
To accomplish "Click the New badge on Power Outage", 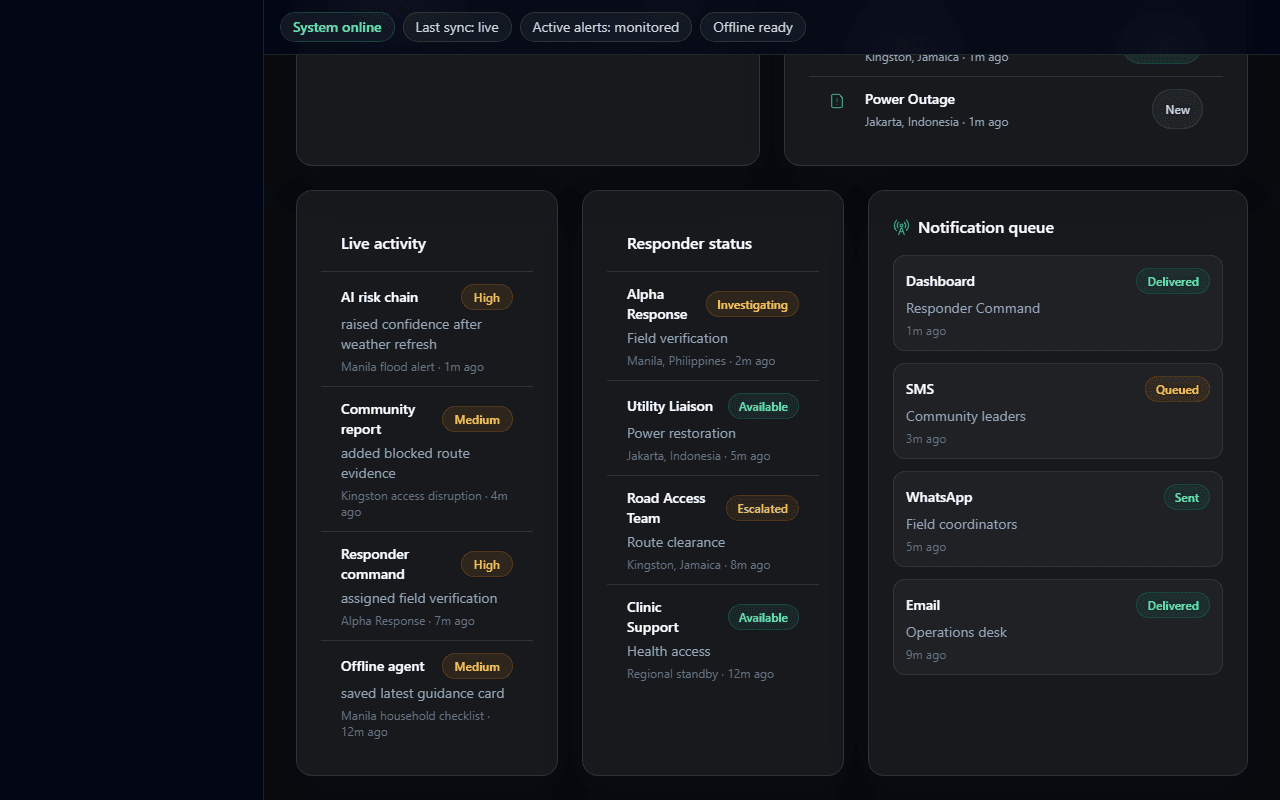I will tap(1177, 110).
